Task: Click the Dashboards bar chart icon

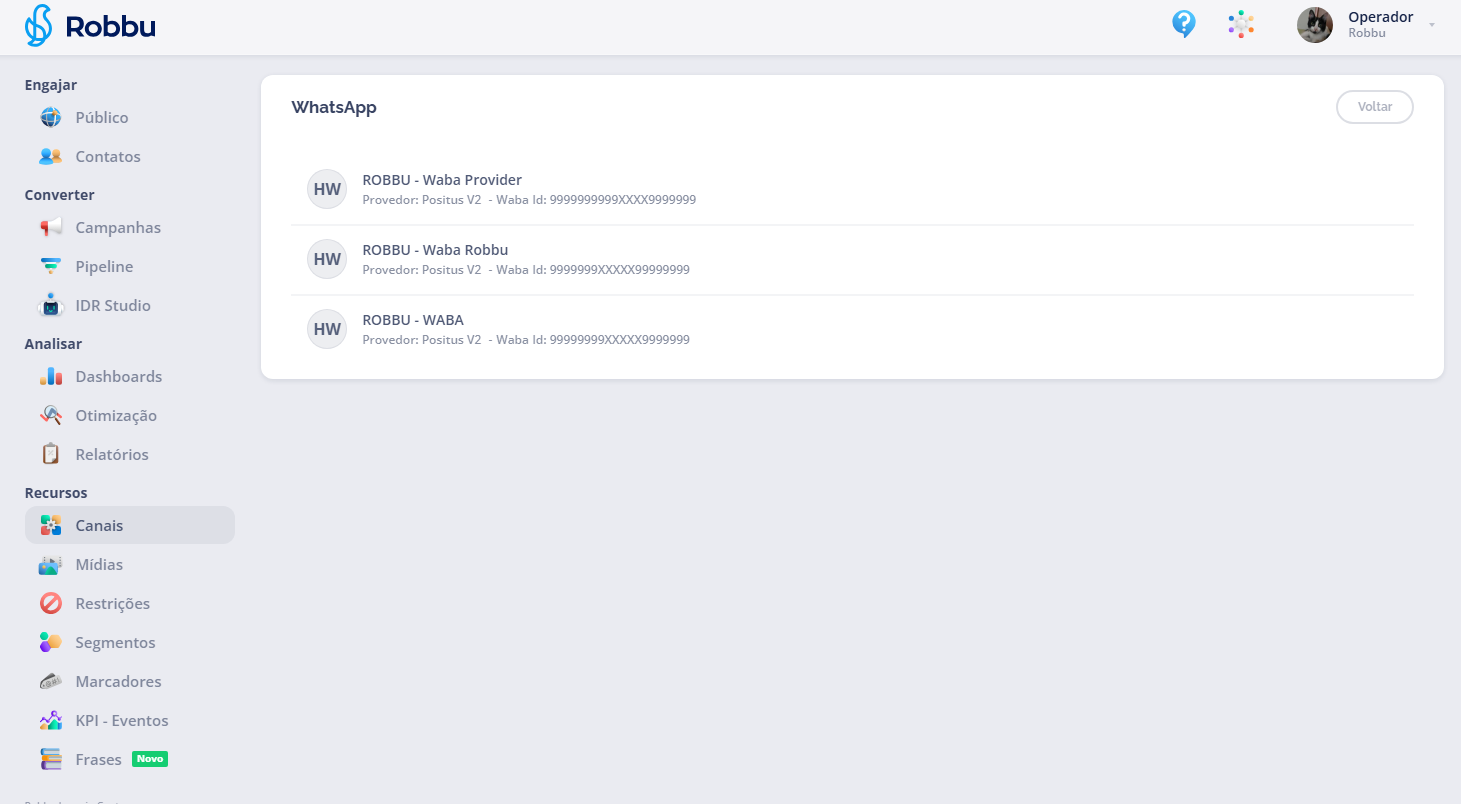Action: coord(50,377)
